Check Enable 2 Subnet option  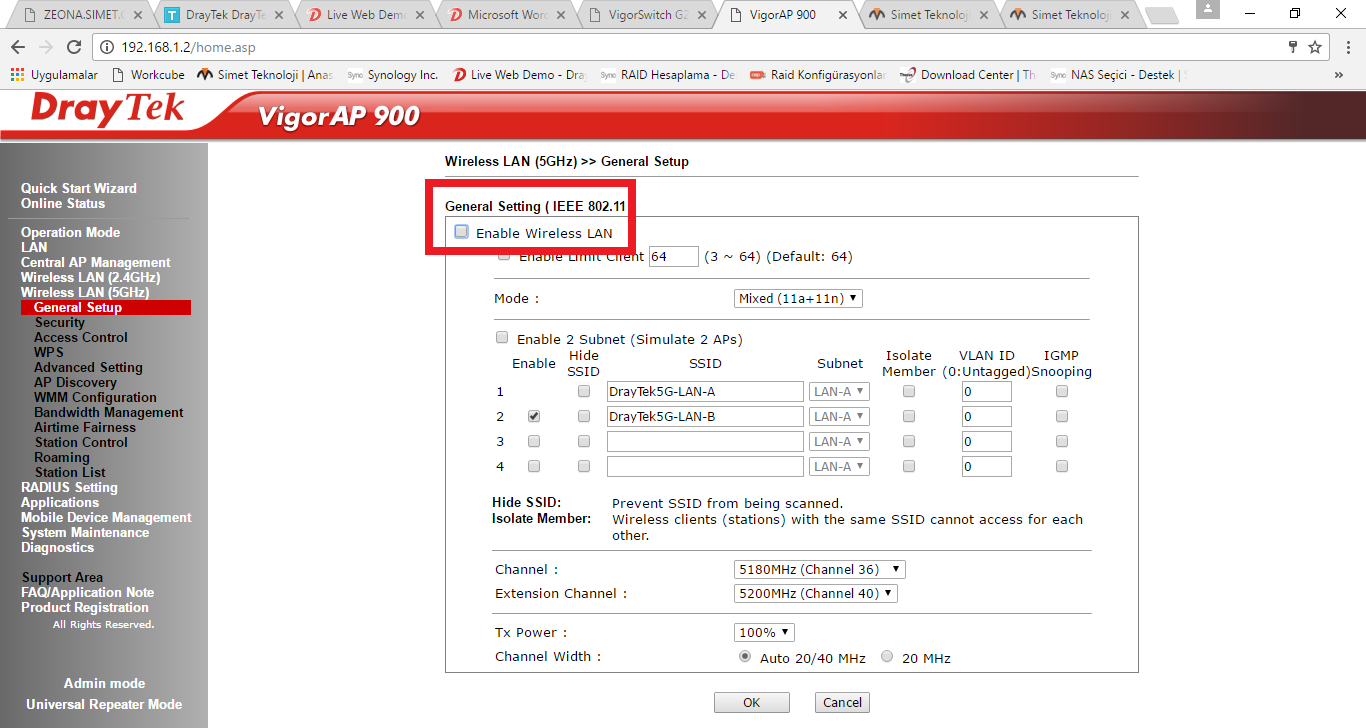point(502,338)
